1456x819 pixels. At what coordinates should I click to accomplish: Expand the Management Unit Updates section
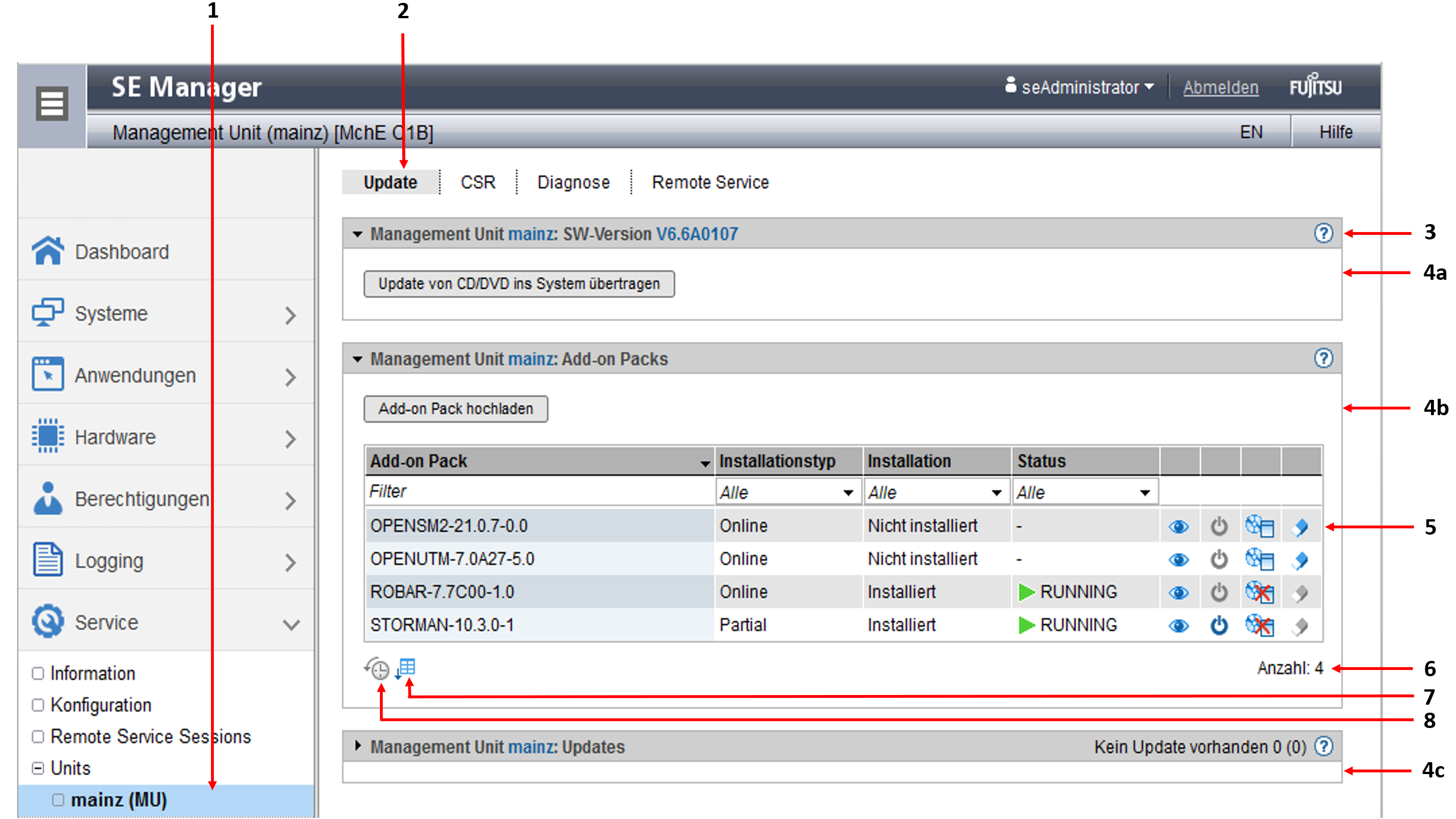[358, 746]
